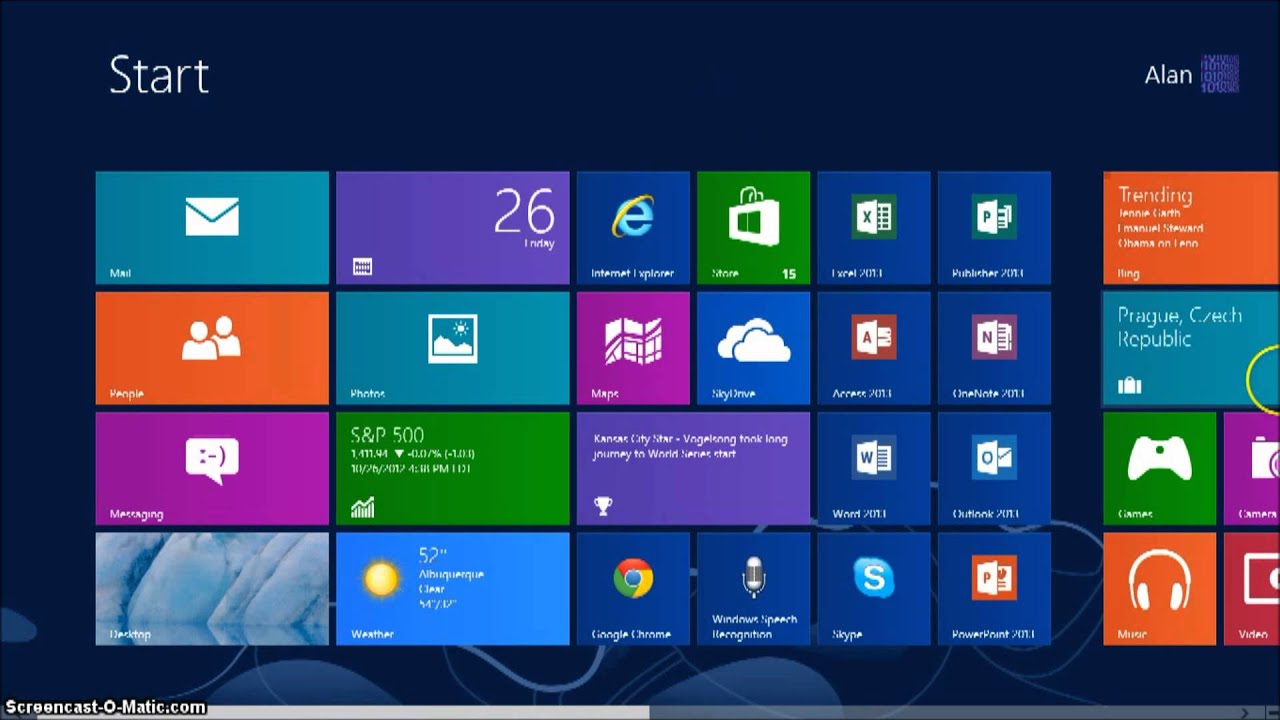Image resolution: width=1280 pixels, height=720 pixels.
Task: Launch Skype tile
Action: (874, 589)
